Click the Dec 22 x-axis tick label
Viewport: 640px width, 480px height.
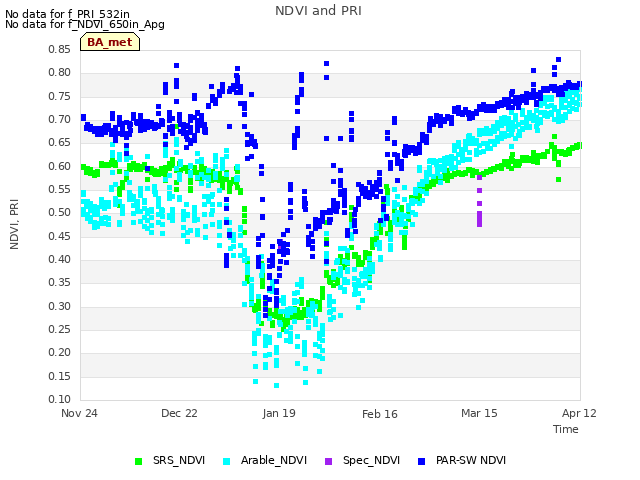tap(179, 413)
